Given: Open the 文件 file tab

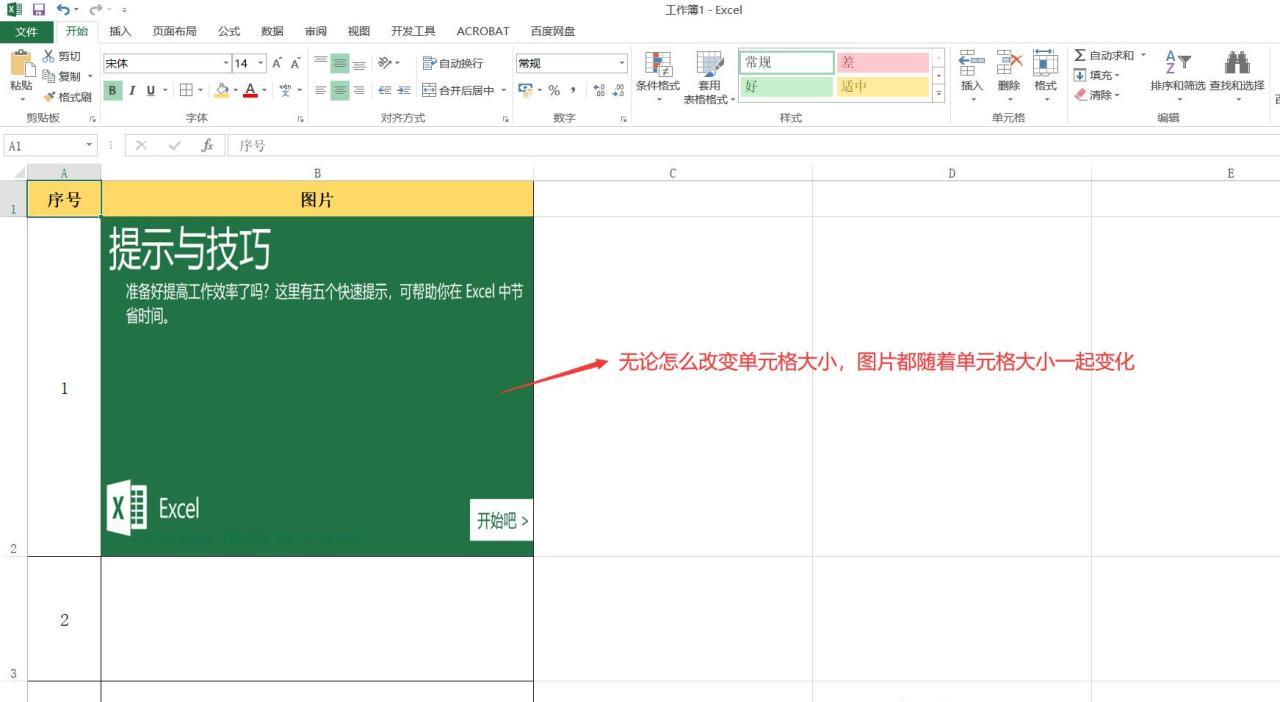Looking at the screenshot, I should [27, 32].
